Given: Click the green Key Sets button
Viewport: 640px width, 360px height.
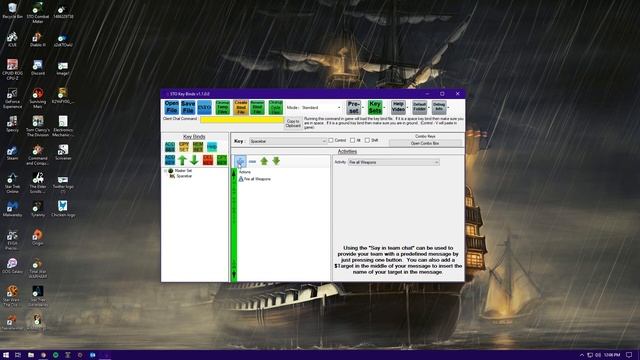Looking at the screenshot, I should coord(375,107).
